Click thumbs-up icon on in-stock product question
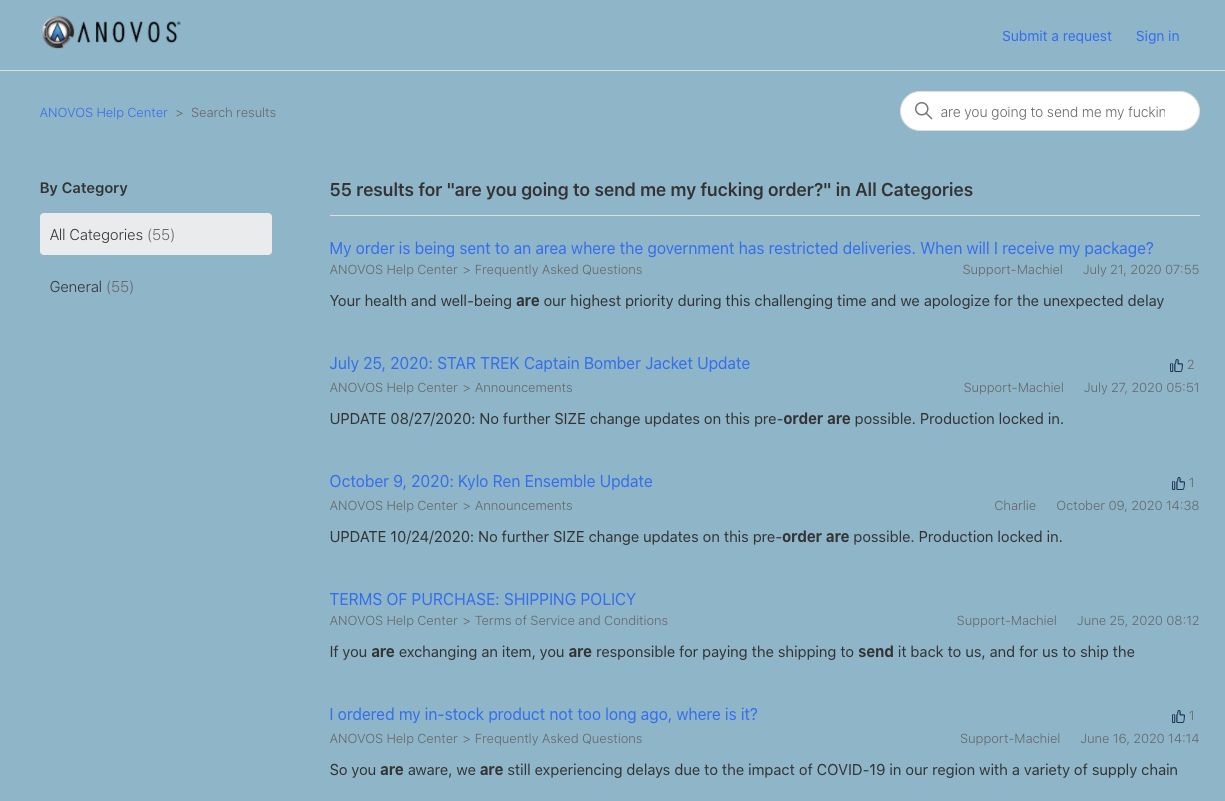Screen dimensions: 1225x801 [x=1178, y=716]
